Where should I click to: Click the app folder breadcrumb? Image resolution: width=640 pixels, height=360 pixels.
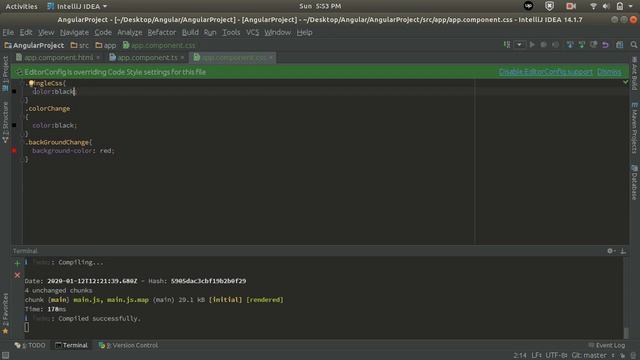[x=106, y=45]
